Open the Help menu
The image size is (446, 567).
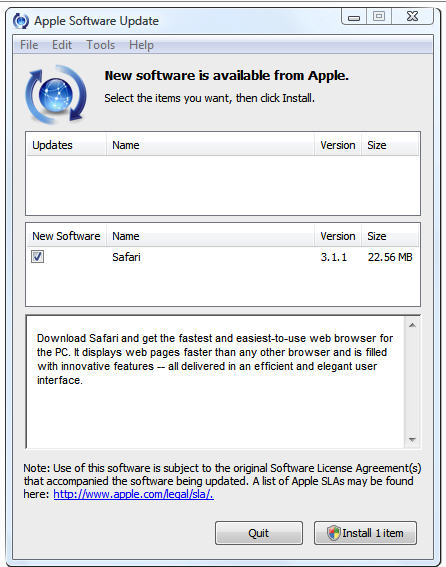(141, 45)
